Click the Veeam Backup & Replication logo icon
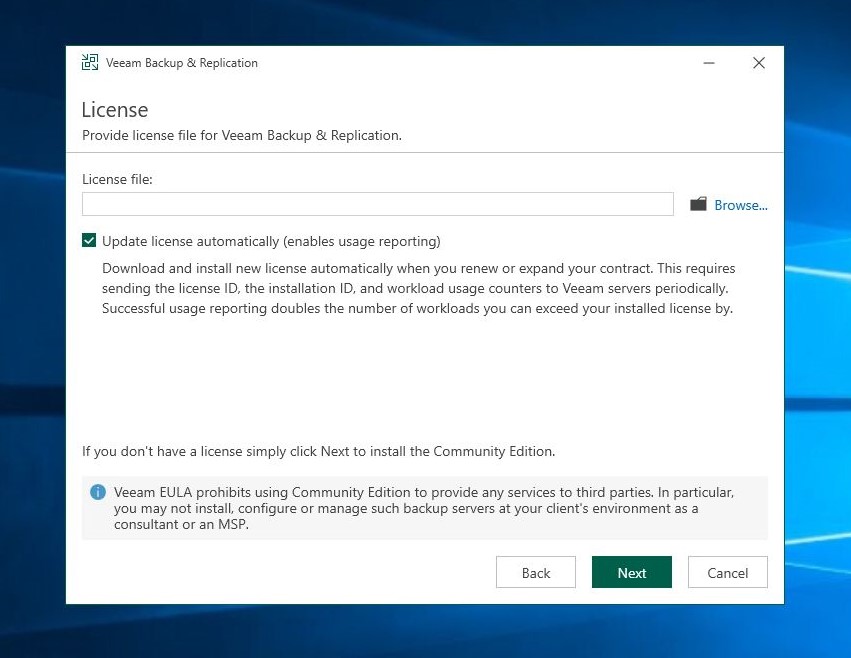The height and width of the screenshot is (658, 851). click(x=90, y=62)
